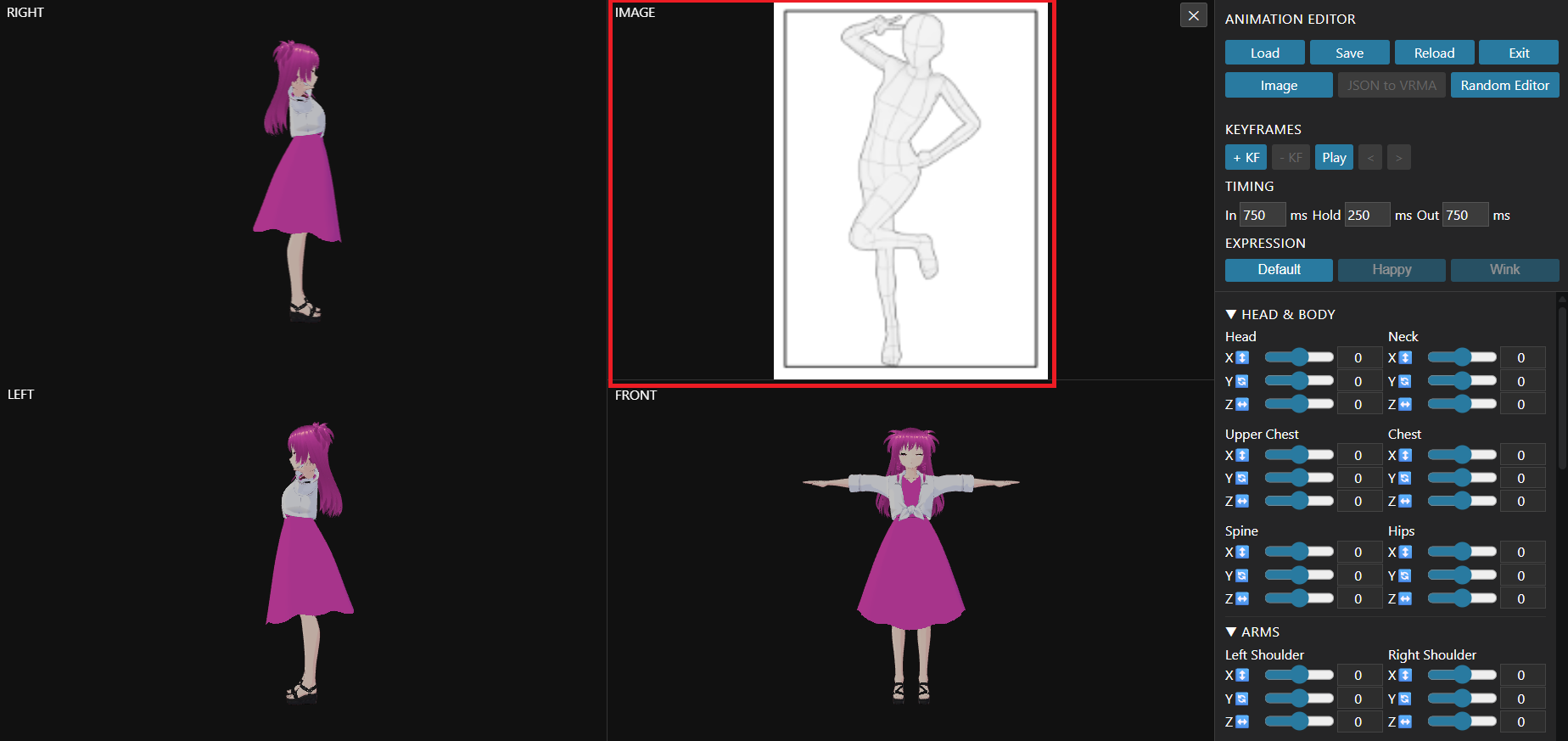Click the Reload button
Viewport: 1568px width, 741px height.
[x=1435, y=53]
